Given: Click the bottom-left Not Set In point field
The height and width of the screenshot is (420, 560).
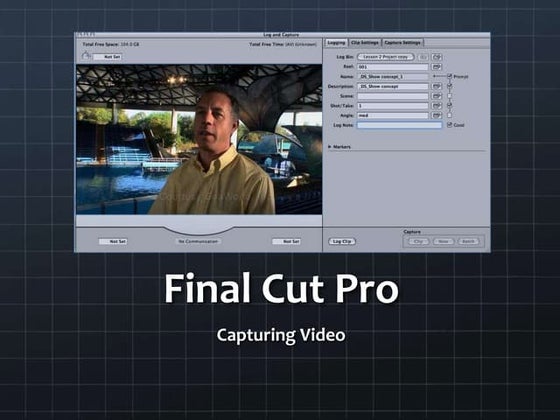Looking at the screenshot, I should pyautogui.click(x=113, y=241).
